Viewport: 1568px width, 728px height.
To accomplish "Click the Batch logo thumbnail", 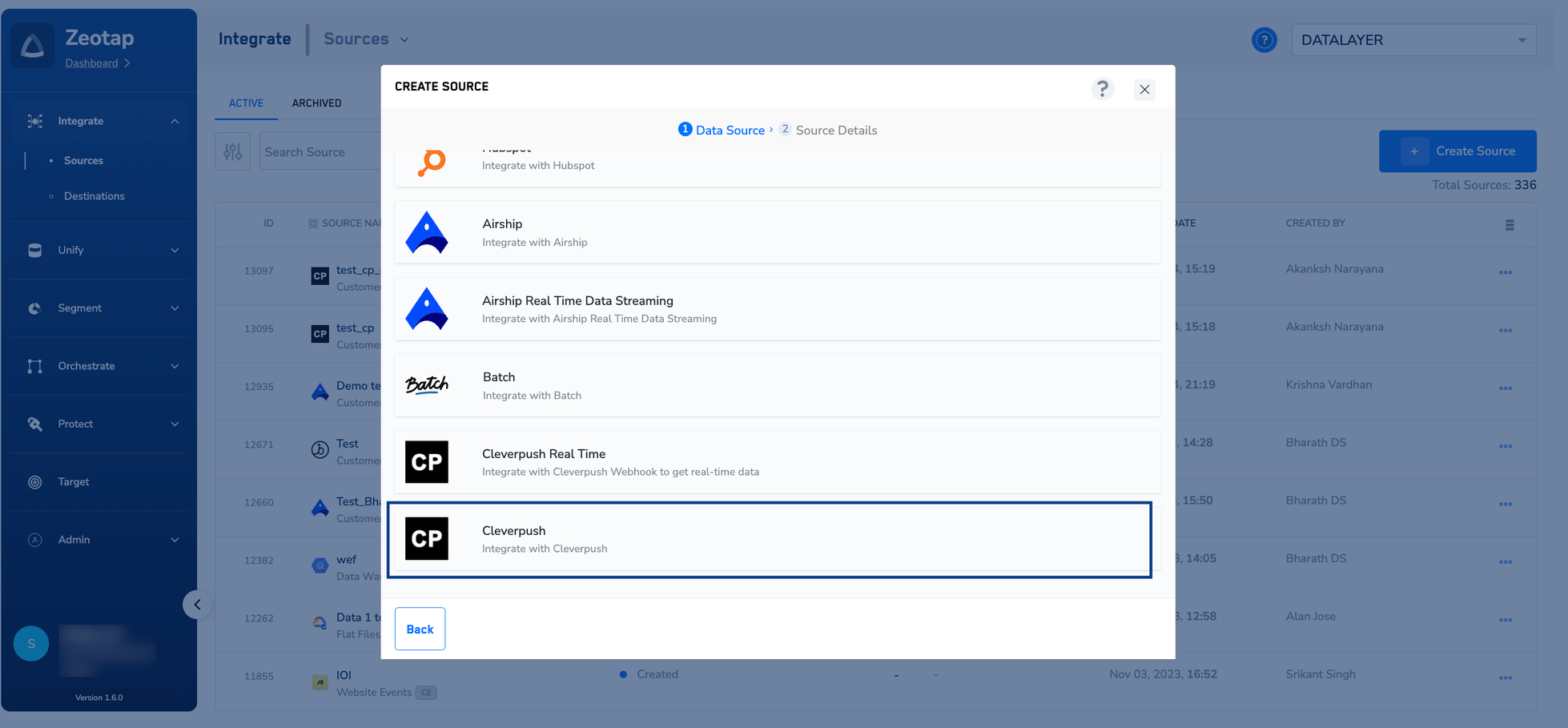I will 427,385.
